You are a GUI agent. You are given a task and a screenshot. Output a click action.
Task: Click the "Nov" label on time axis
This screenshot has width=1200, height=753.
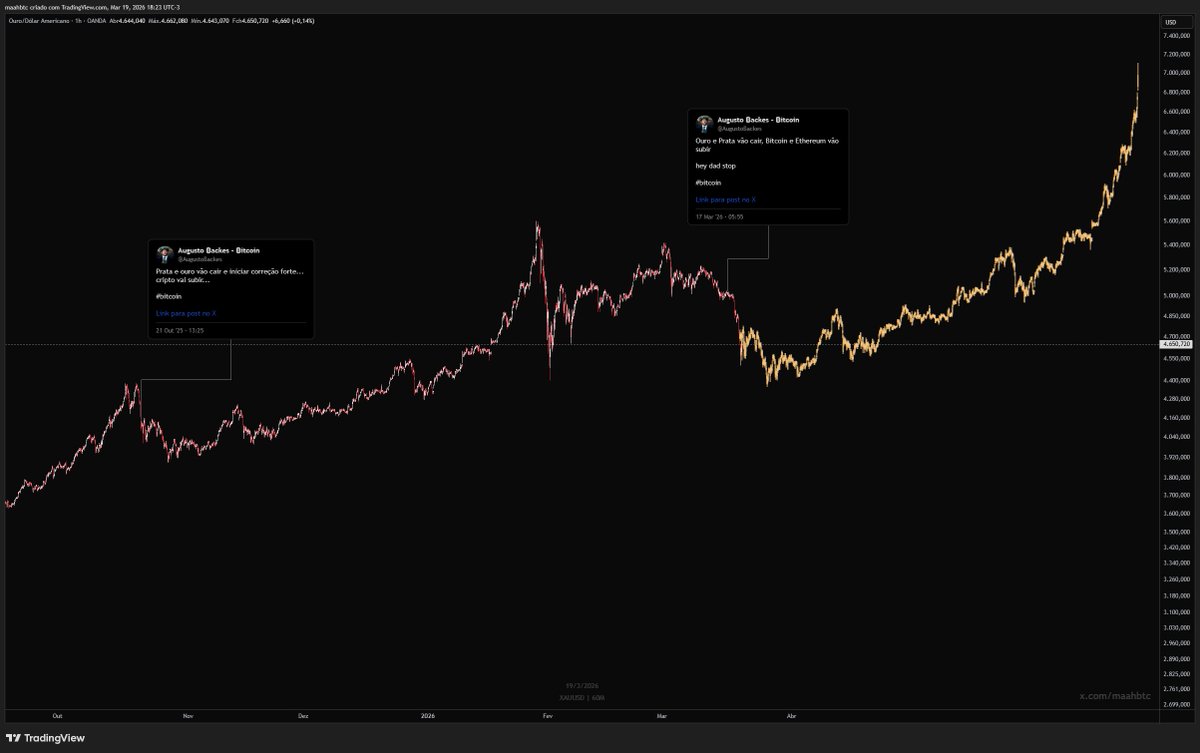click(x=187, y=716)
